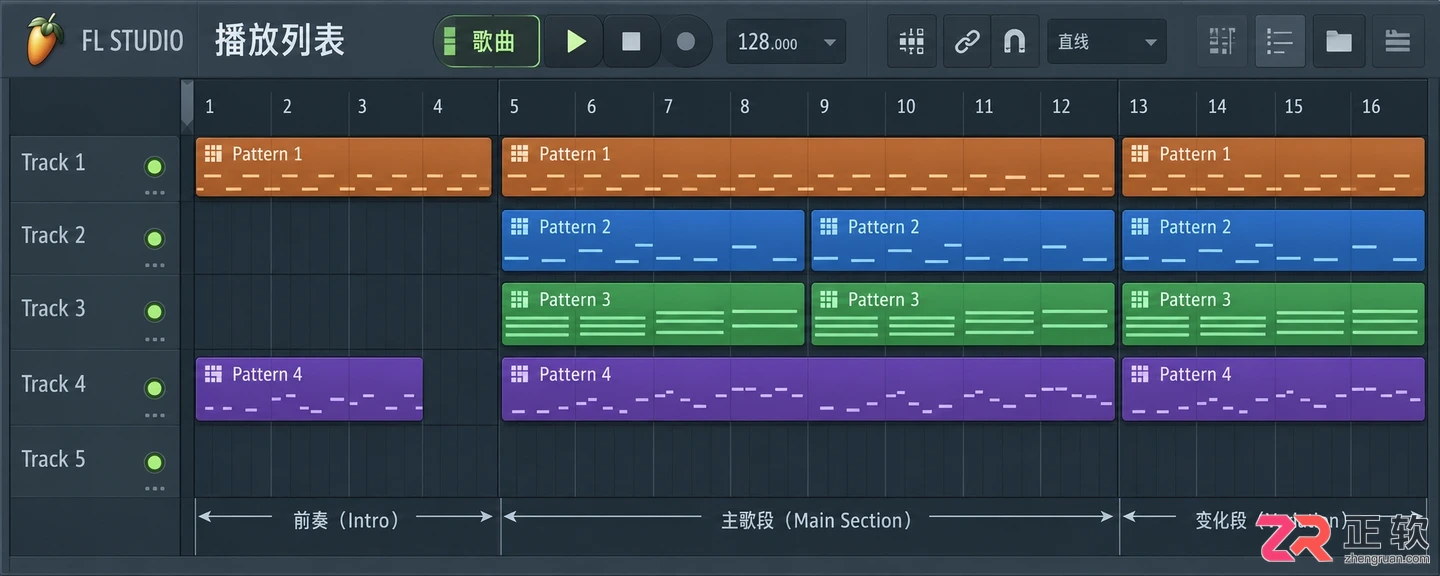Viewport: 1440px width, 576px height.
Task: Select the Track 5 label
Action: [x=53, y=459]
